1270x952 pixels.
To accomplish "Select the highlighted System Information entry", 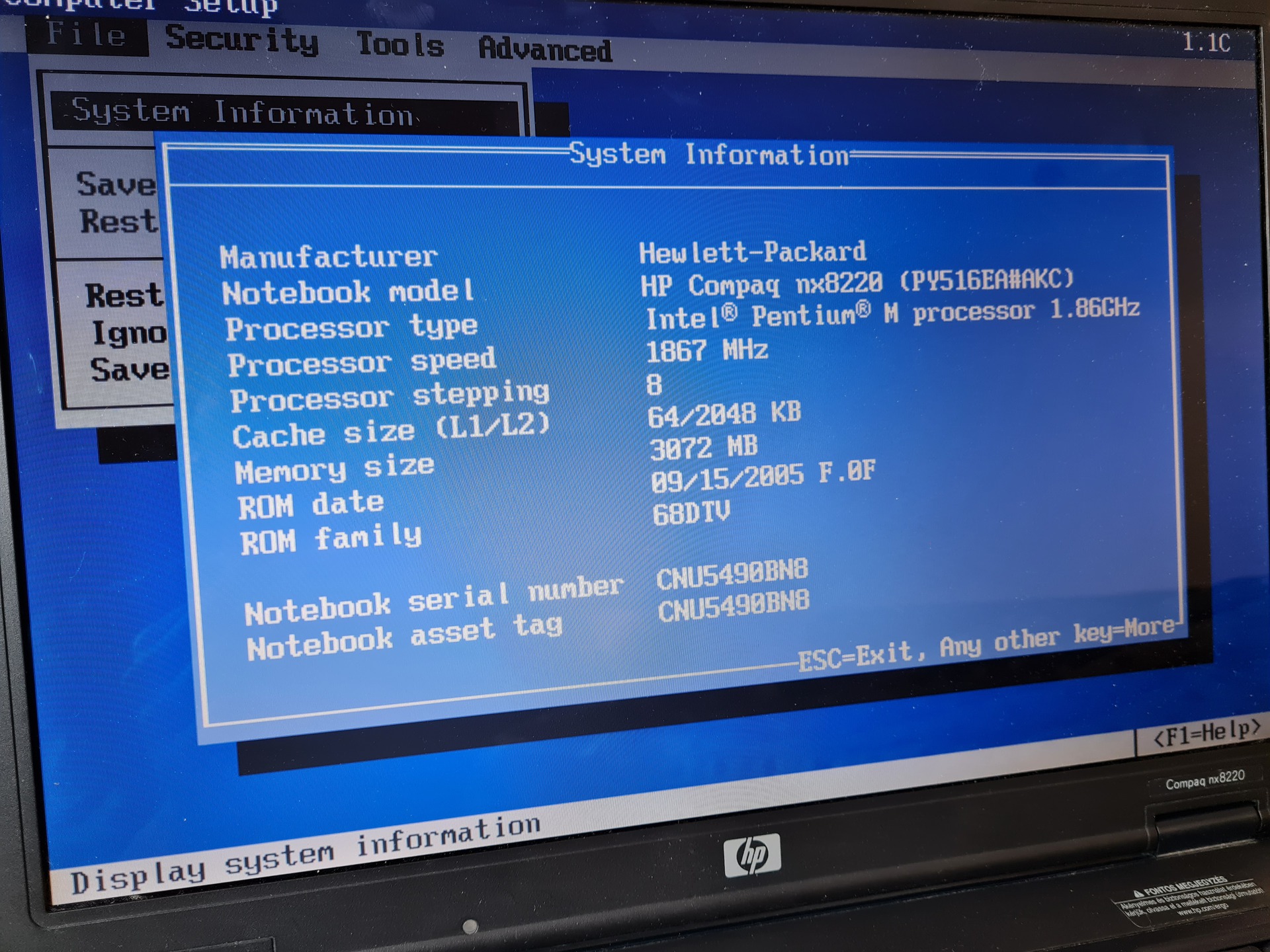I will click(x=243, y=112).
